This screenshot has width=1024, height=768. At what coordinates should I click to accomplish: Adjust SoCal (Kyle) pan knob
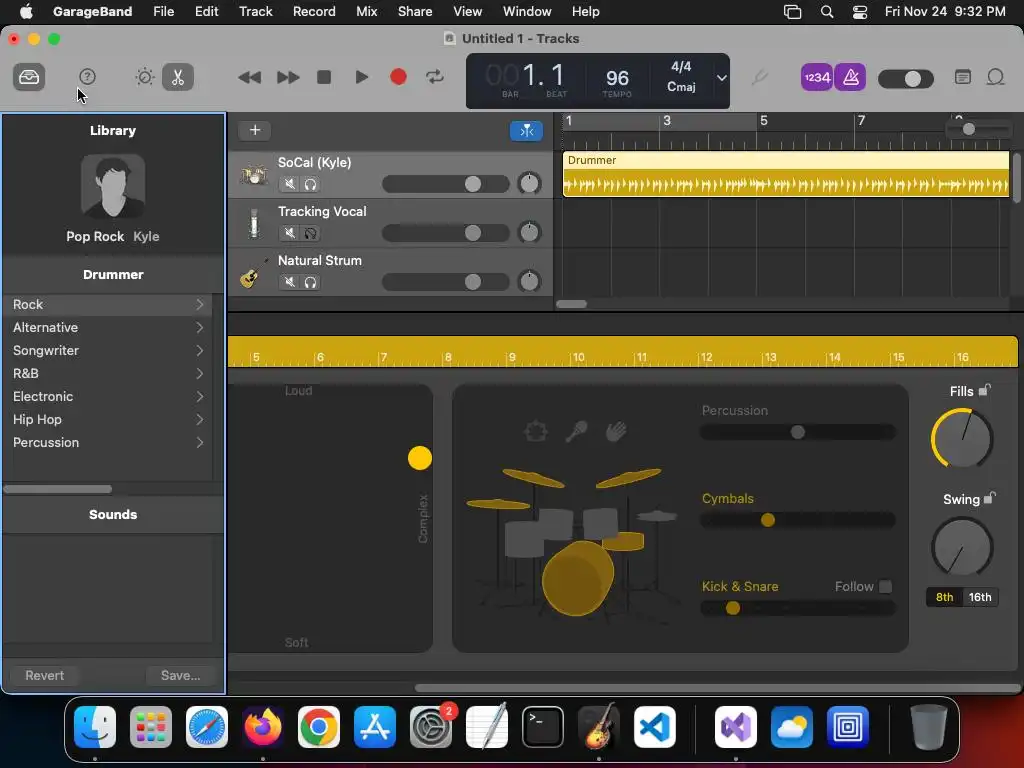(529, 184)
